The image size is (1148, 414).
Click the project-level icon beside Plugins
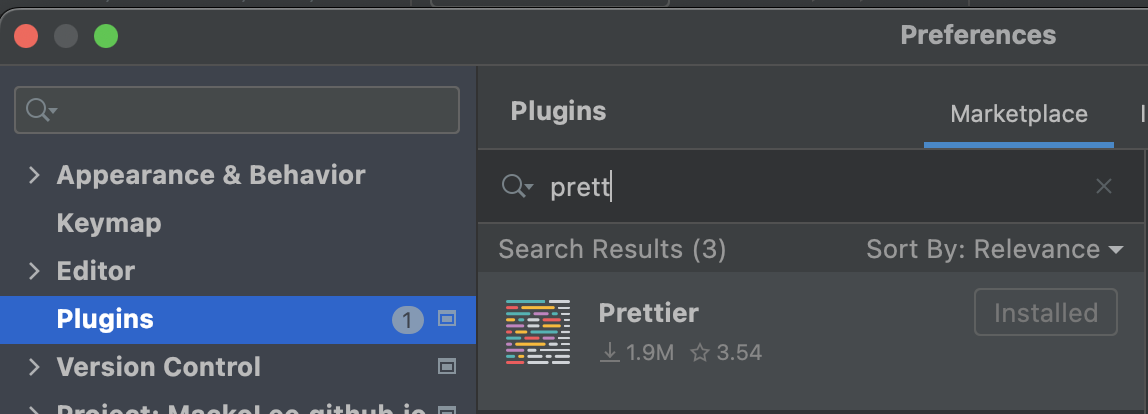tap(447, 319)
